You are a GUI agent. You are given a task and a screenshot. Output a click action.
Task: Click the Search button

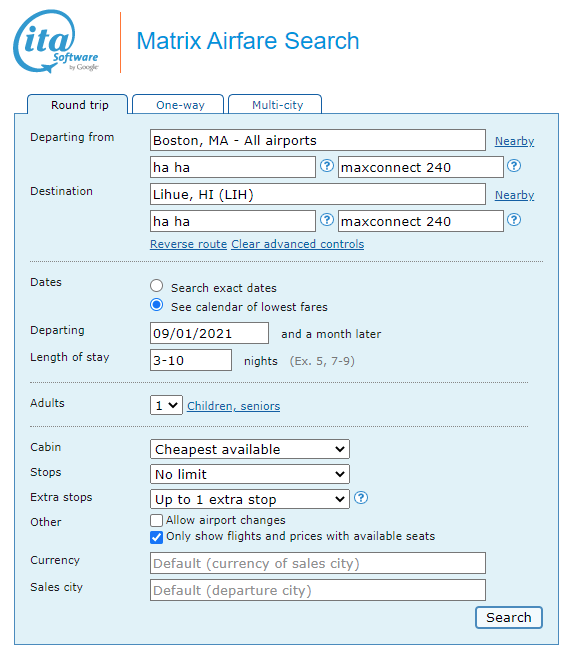click(x=509, y=618)
